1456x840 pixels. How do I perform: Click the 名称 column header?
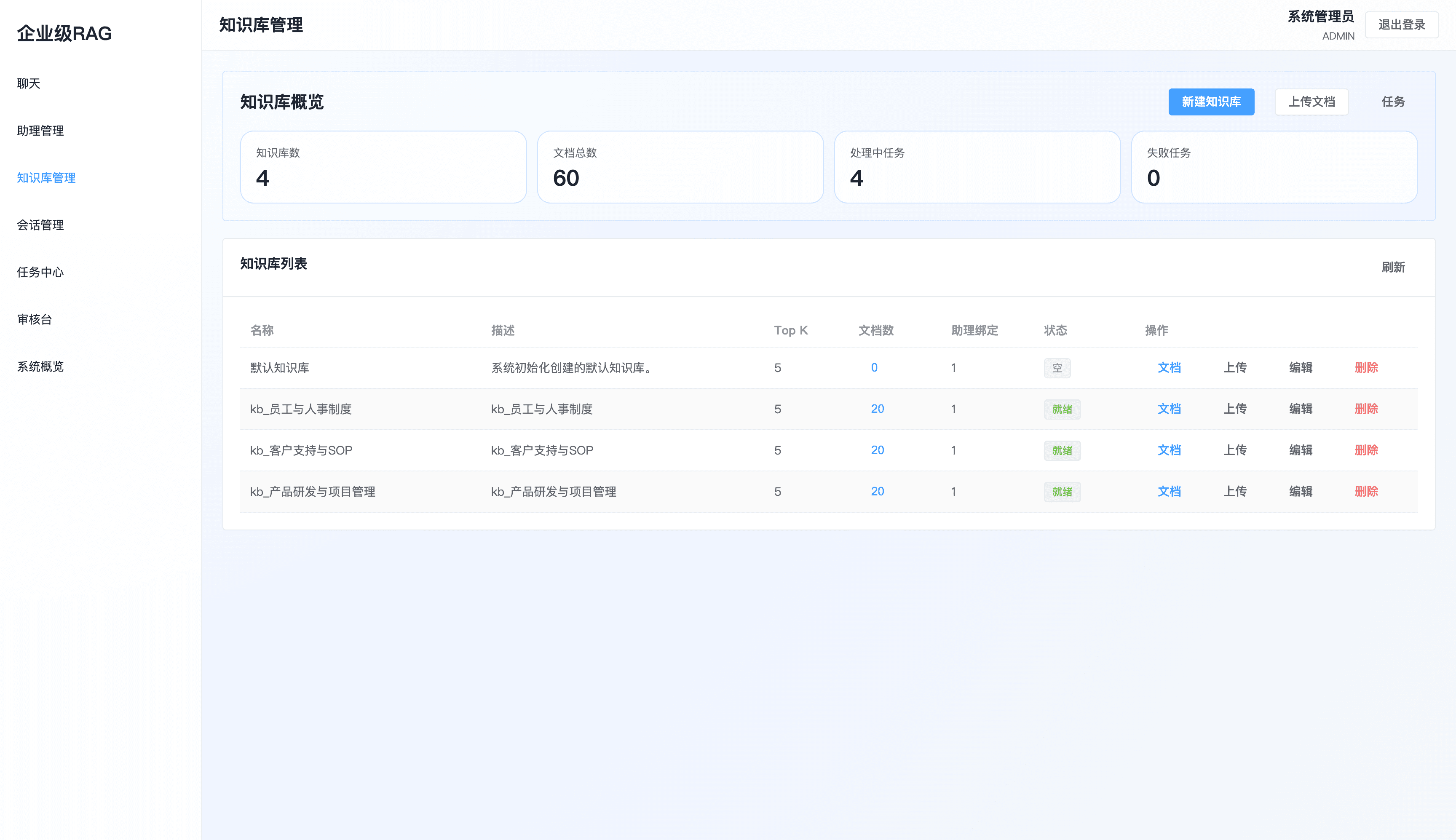[x=261, y=330]
